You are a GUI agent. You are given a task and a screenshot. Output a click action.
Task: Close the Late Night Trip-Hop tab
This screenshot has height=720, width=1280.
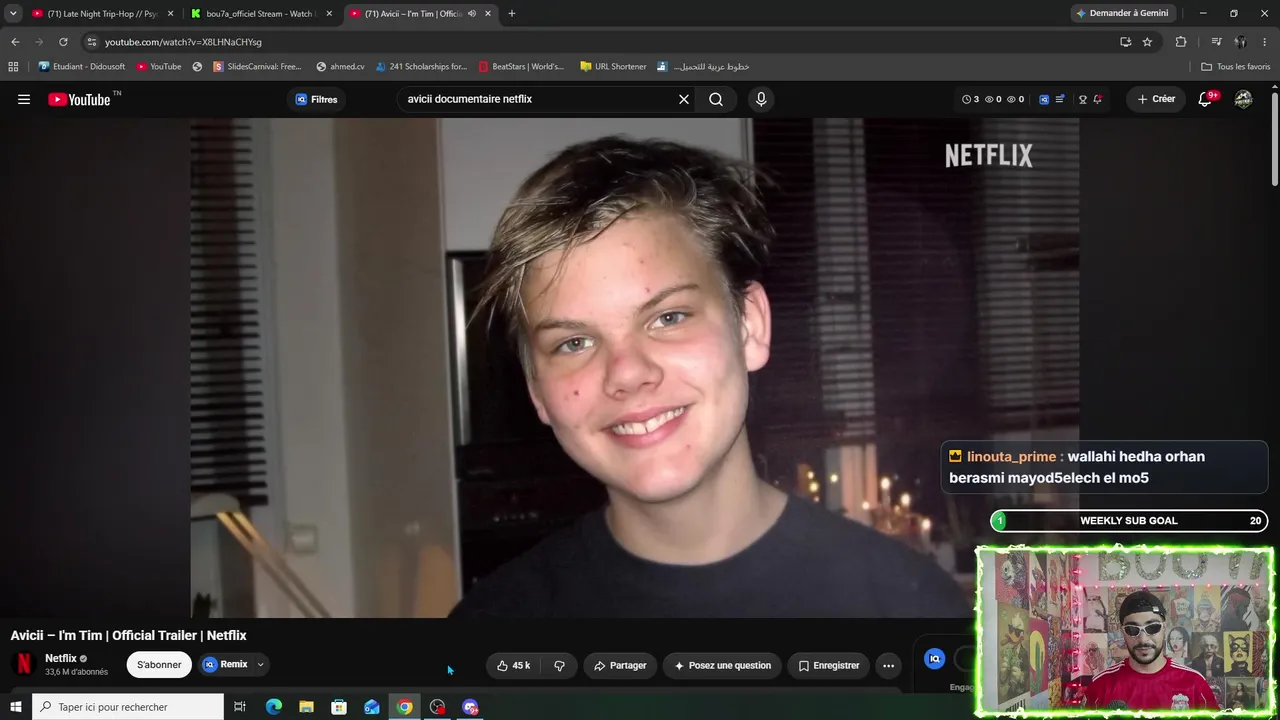point(170,13)
